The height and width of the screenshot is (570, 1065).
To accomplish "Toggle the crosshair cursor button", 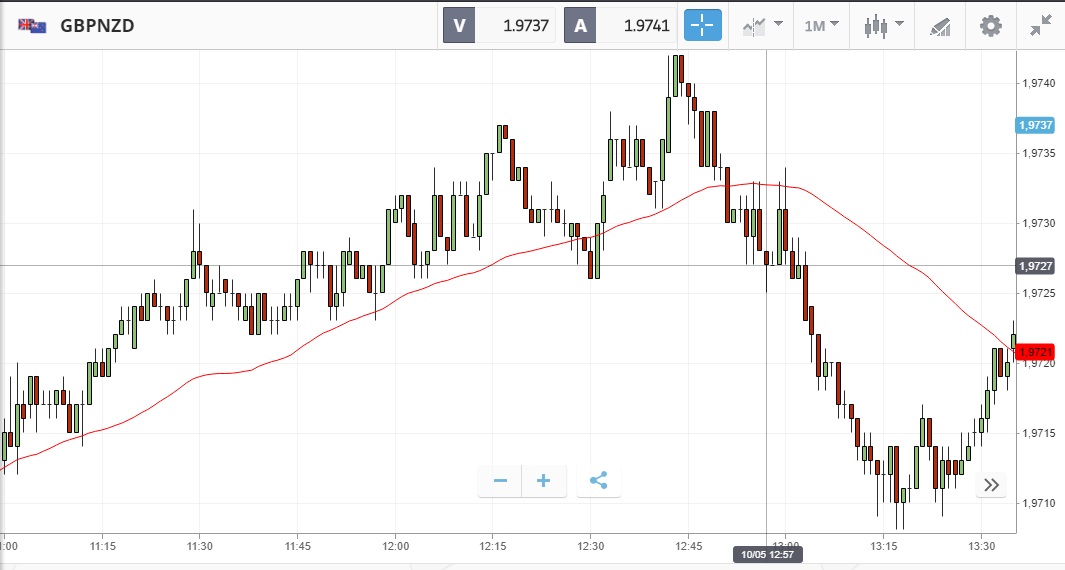I will (x=703, y=26).
